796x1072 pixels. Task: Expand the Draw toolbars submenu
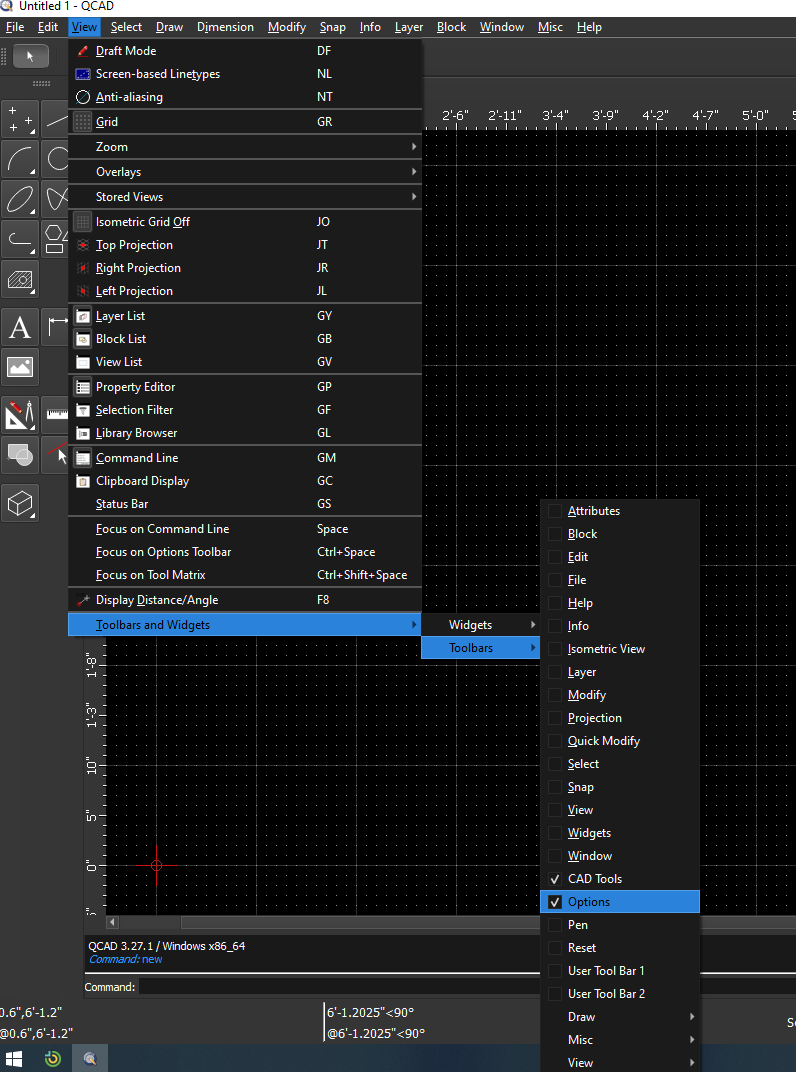[620, 1017]
